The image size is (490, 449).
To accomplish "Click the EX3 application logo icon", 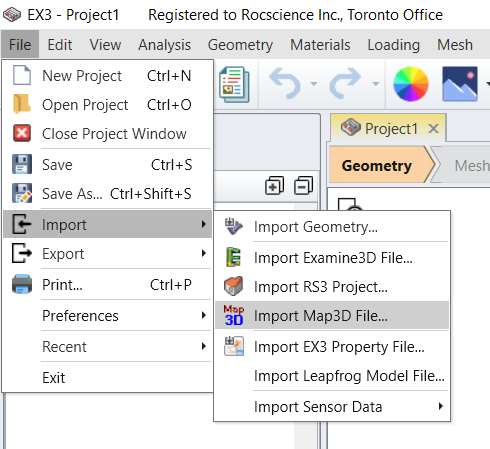I will tap(12, 15).
